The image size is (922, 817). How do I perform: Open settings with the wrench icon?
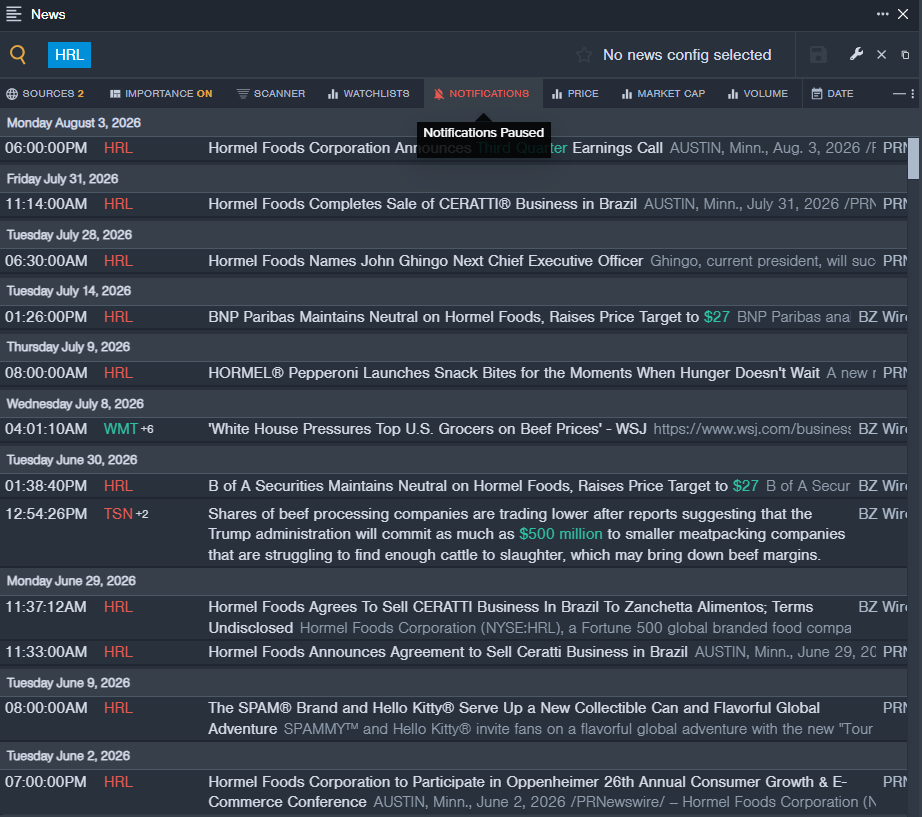click(x=856, y=54)
